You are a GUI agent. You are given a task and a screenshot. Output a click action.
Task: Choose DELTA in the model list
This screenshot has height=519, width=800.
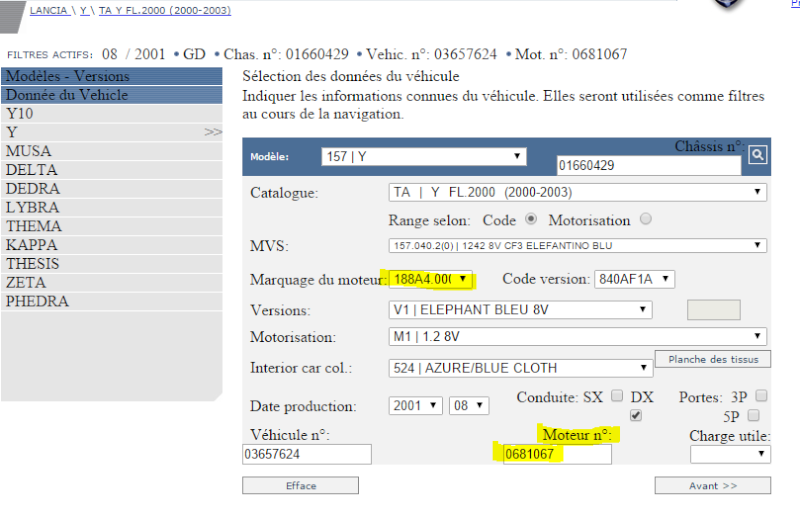point(112,170)
